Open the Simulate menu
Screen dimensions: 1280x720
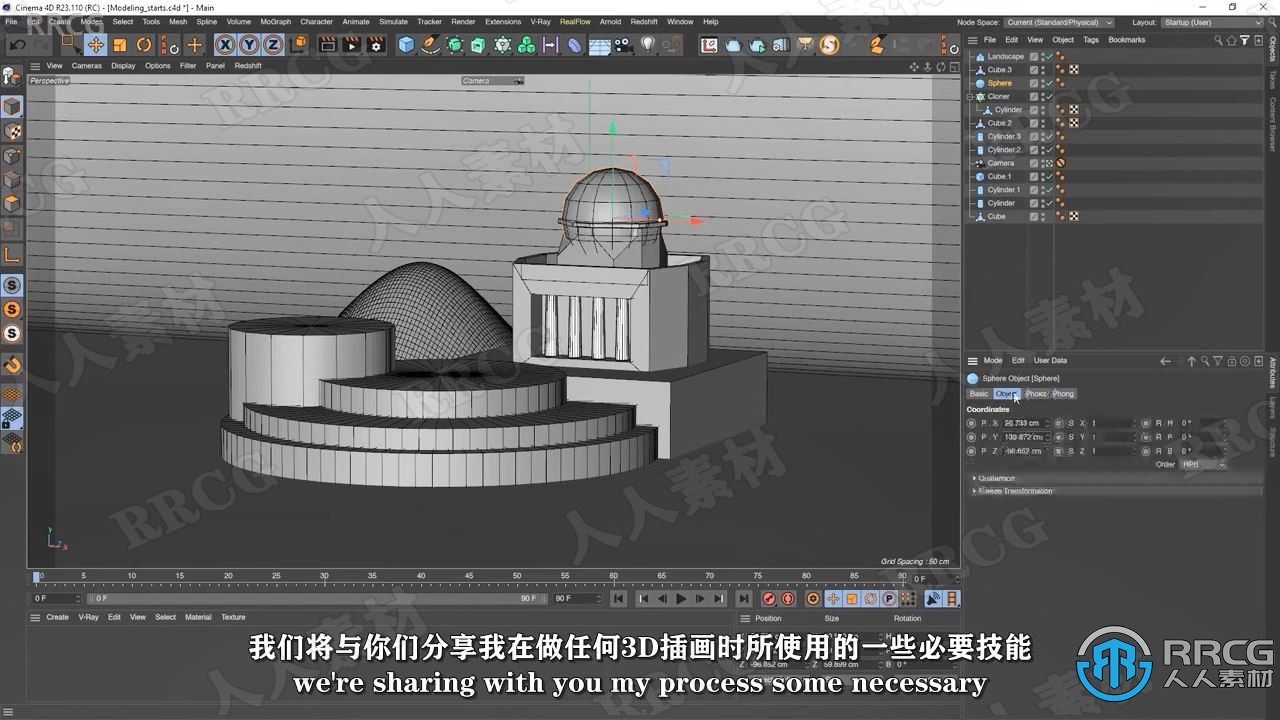tap(393, 21)
